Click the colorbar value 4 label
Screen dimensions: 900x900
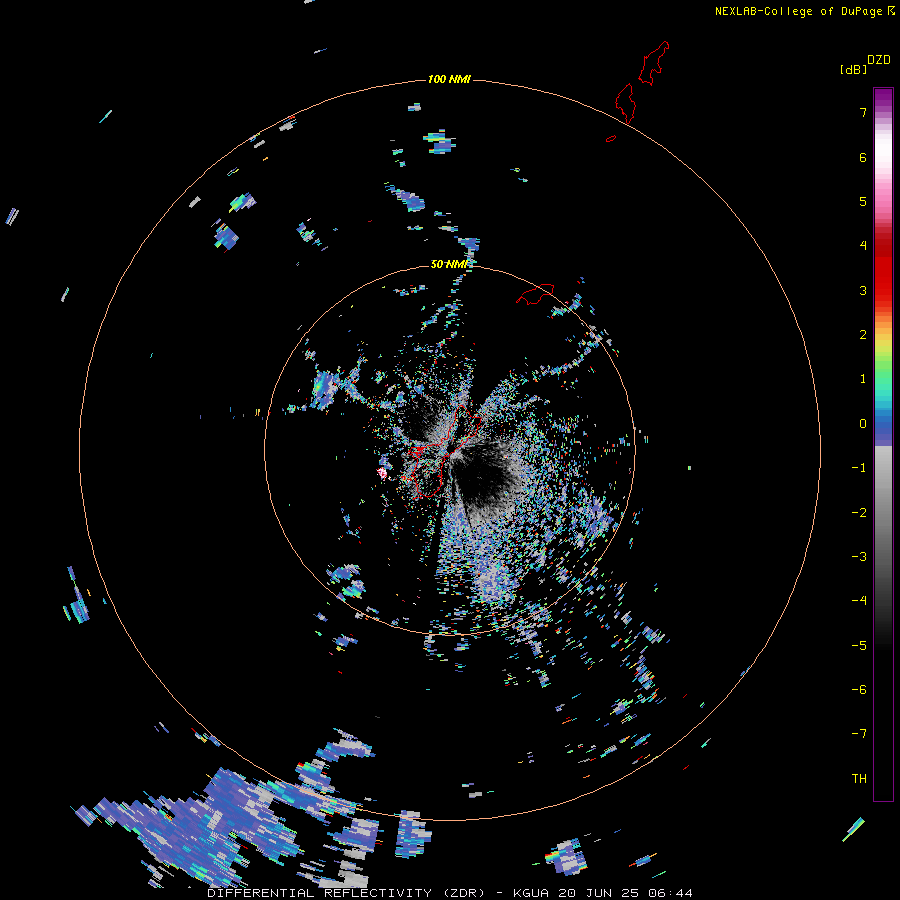[863, 246]
